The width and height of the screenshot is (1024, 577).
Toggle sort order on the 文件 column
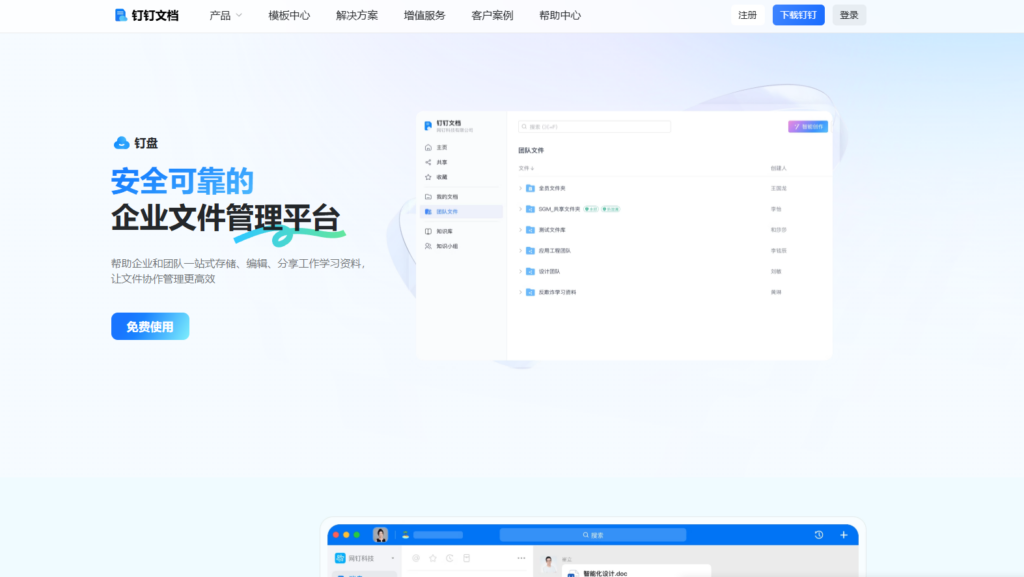click(527, 166)
